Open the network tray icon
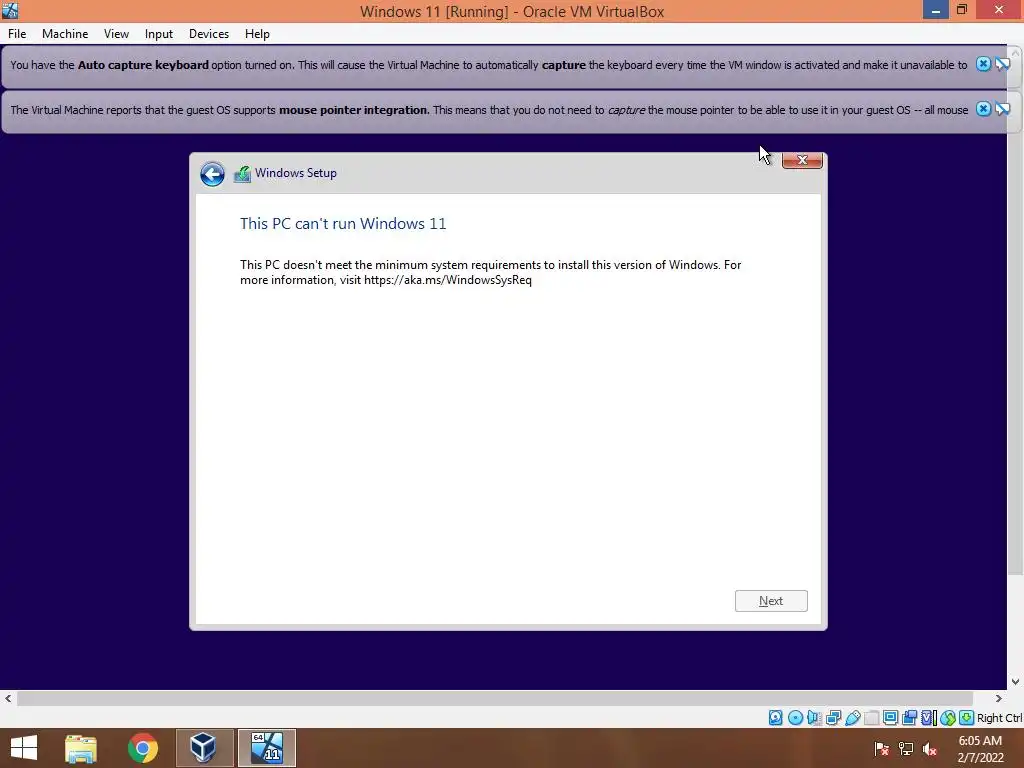The height and width of the screenshot is (768, 1024). [906, 748]
